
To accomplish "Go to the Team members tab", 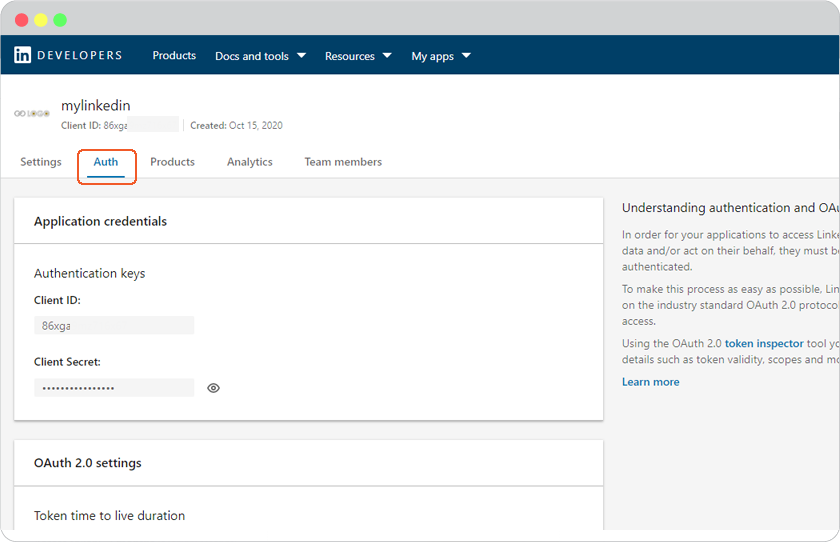I will click(343, 162).
